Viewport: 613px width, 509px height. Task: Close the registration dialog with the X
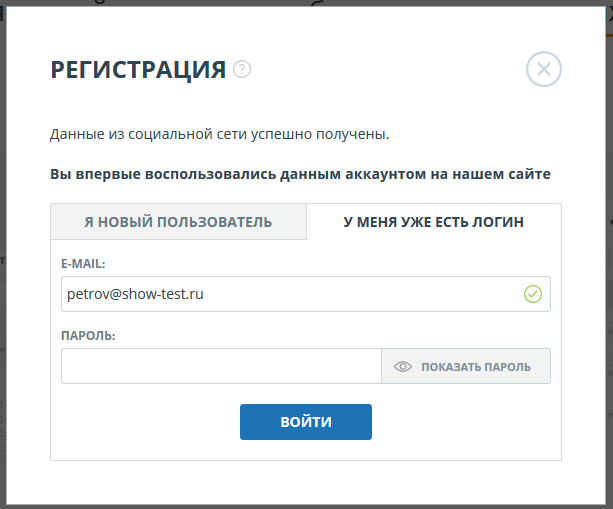click(544, 69)
